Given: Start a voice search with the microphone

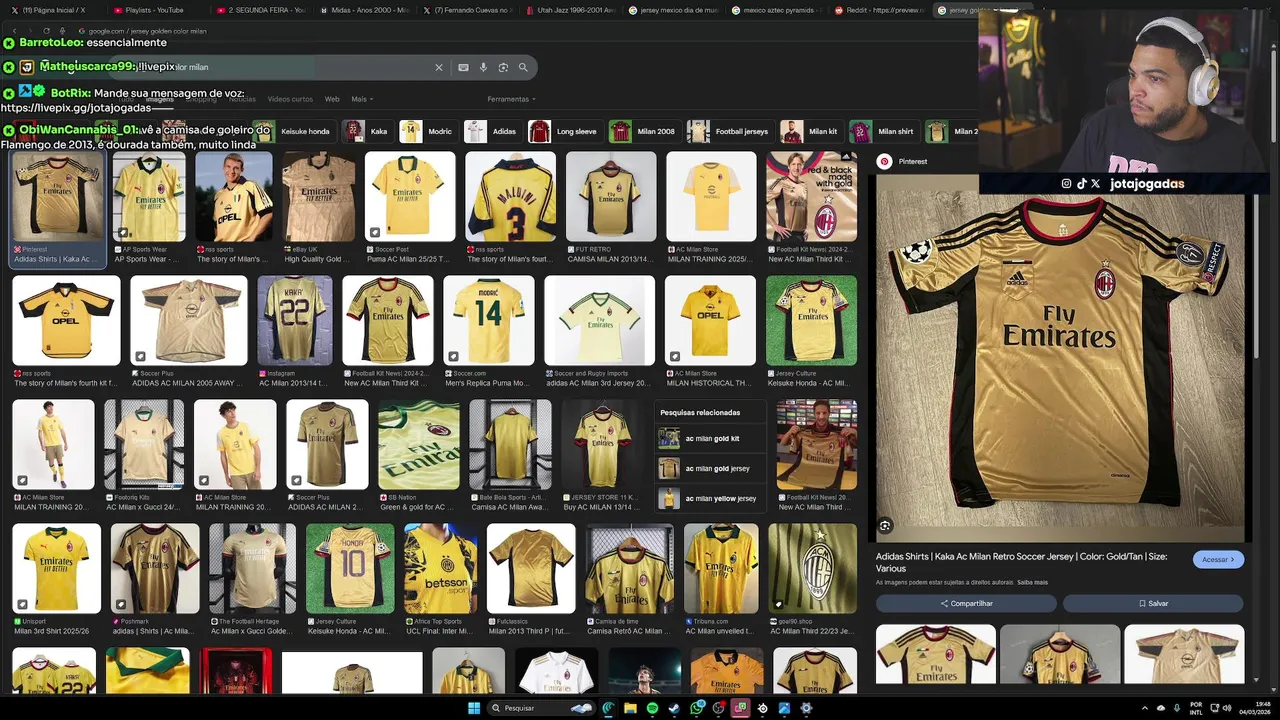Looking at the screenshot, I should coord(483,67).
